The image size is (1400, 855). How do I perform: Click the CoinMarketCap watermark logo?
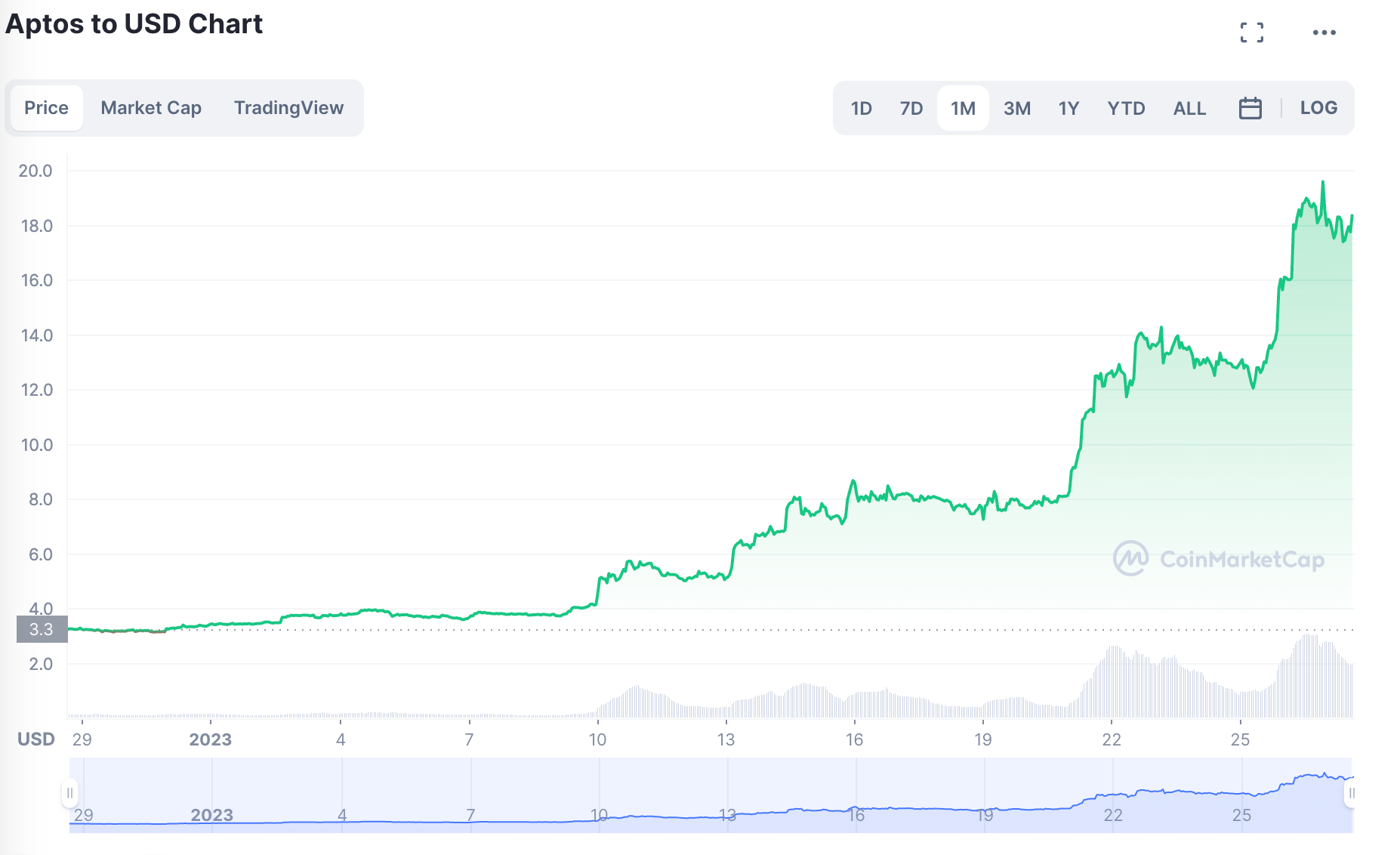pos(1219,559)
